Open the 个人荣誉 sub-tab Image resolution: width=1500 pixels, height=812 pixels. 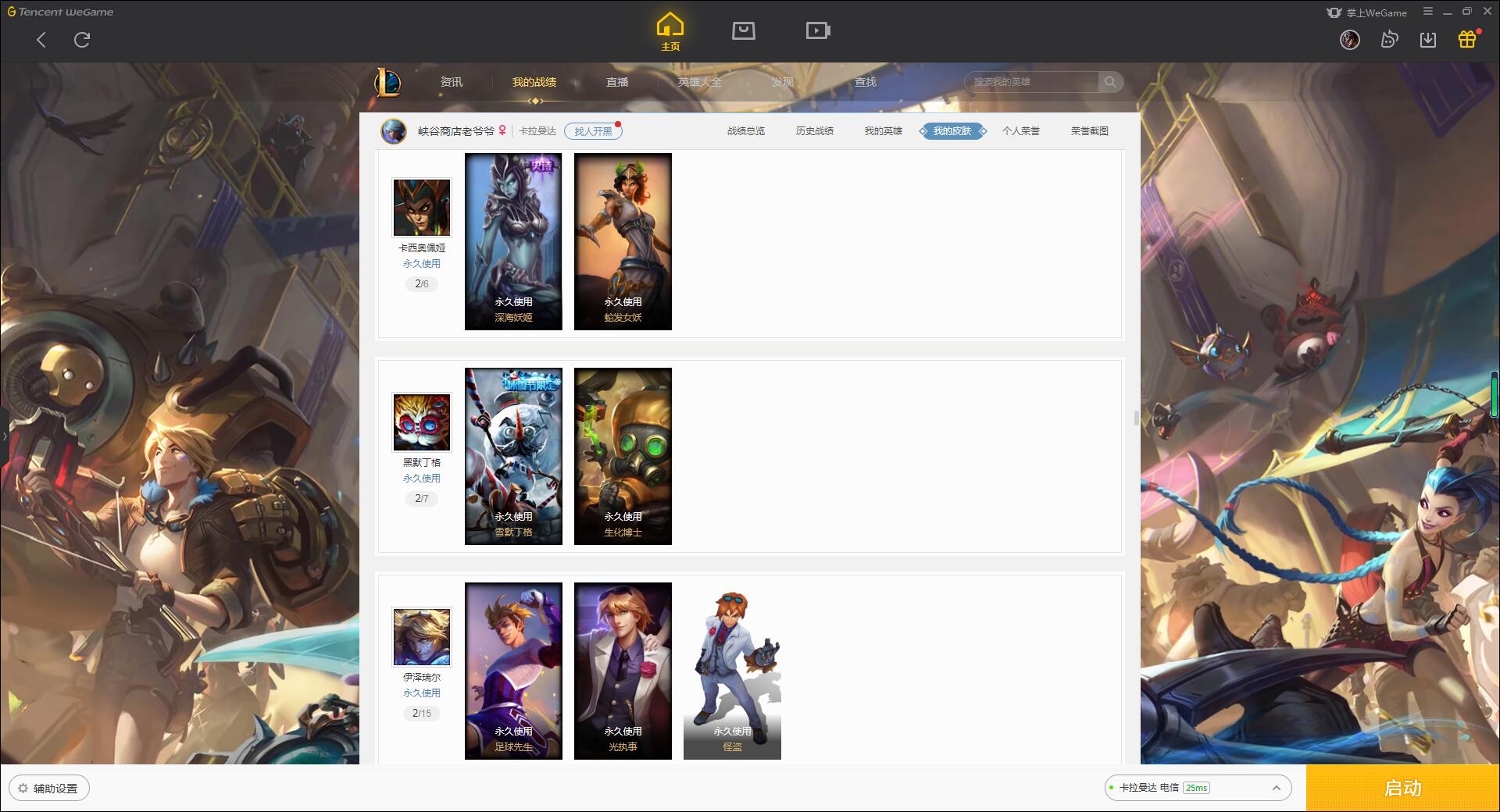(1021, 131)
